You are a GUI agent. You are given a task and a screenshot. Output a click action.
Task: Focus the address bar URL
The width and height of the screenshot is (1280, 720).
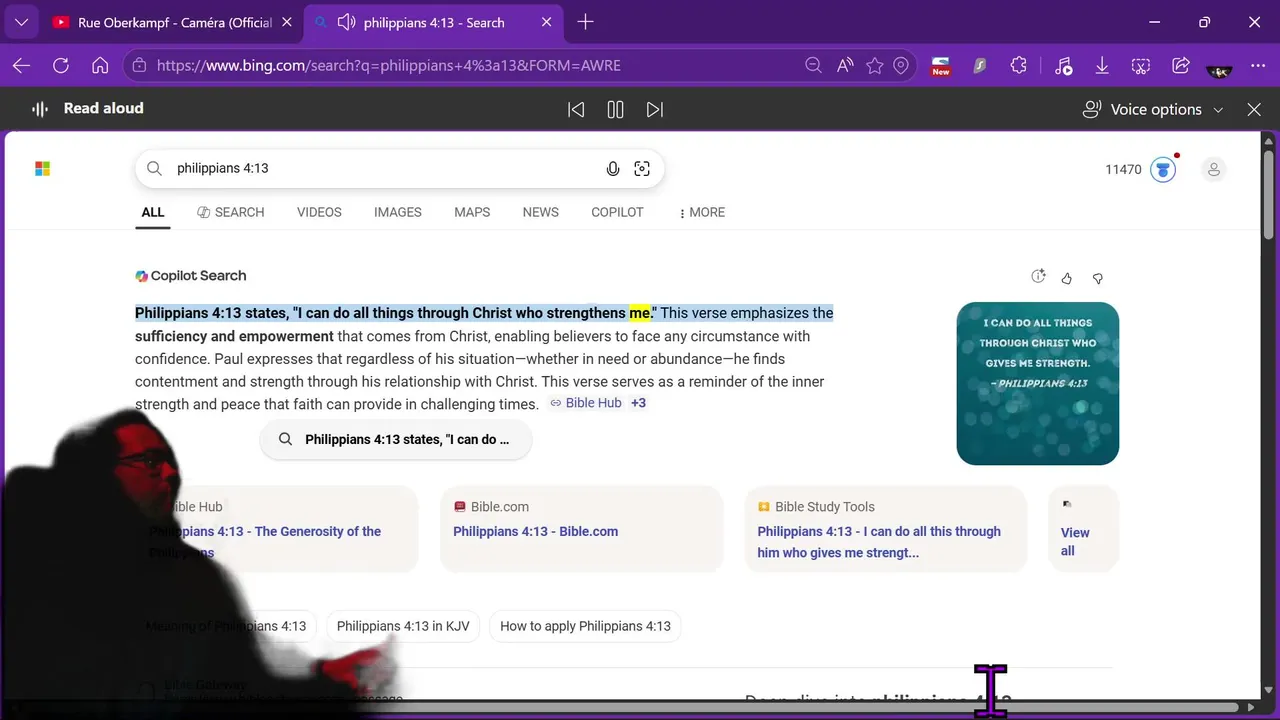point(389,65)
